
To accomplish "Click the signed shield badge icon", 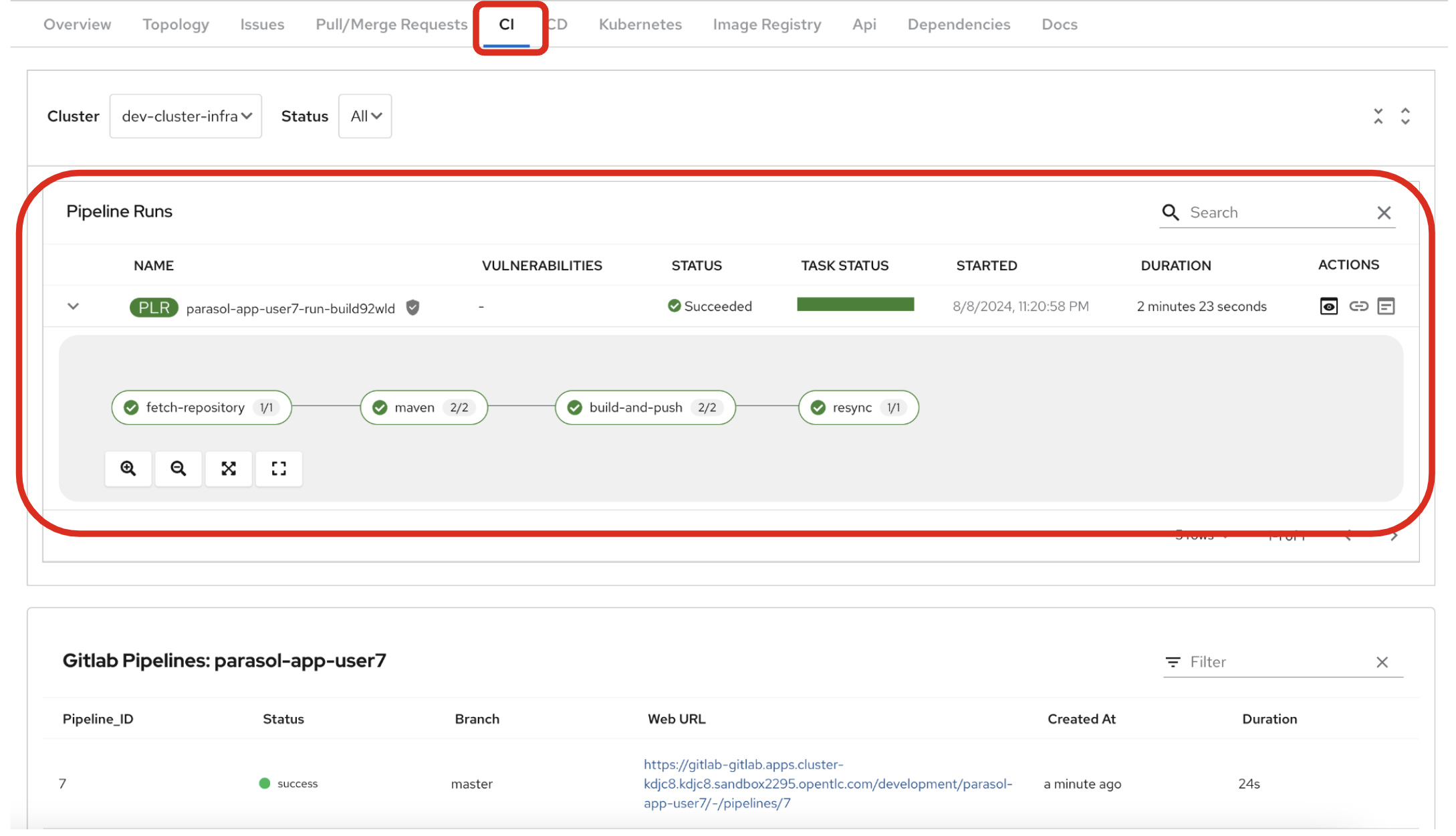I will click(413, 308).
